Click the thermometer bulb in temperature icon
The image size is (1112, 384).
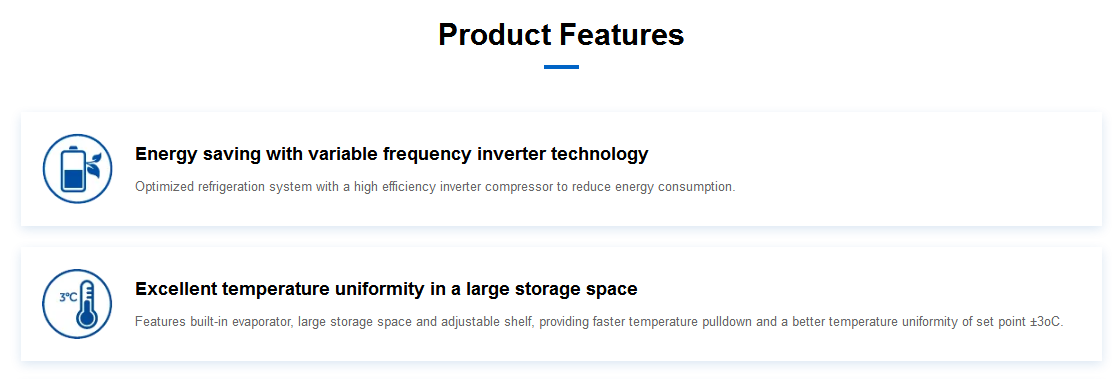pos(87,316)
